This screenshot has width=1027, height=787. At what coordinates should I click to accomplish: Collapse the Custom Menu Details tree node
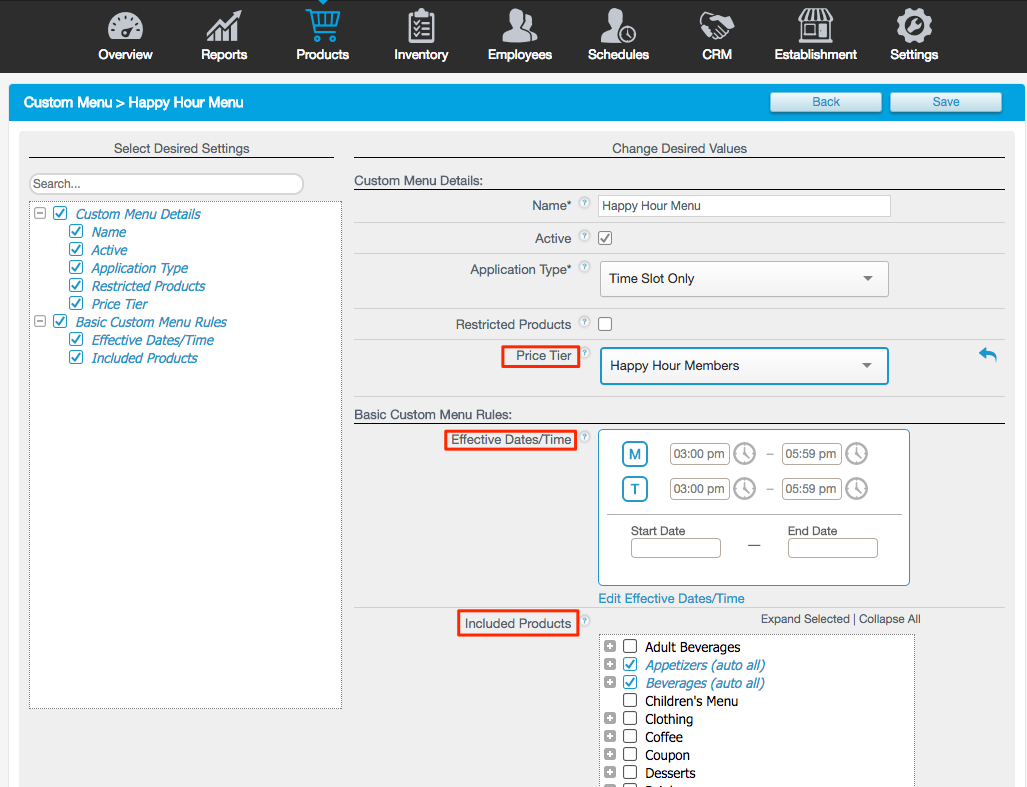point(40,214)
